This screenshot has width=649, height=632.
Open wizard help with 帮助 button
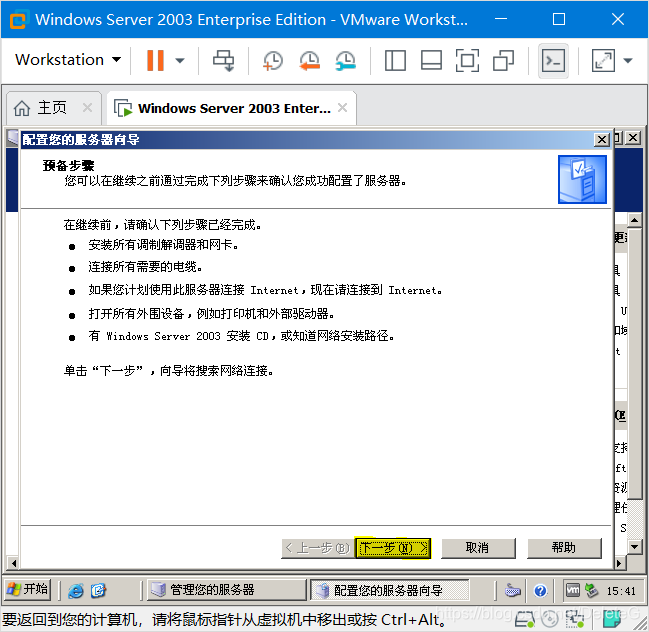pos(564,548)
